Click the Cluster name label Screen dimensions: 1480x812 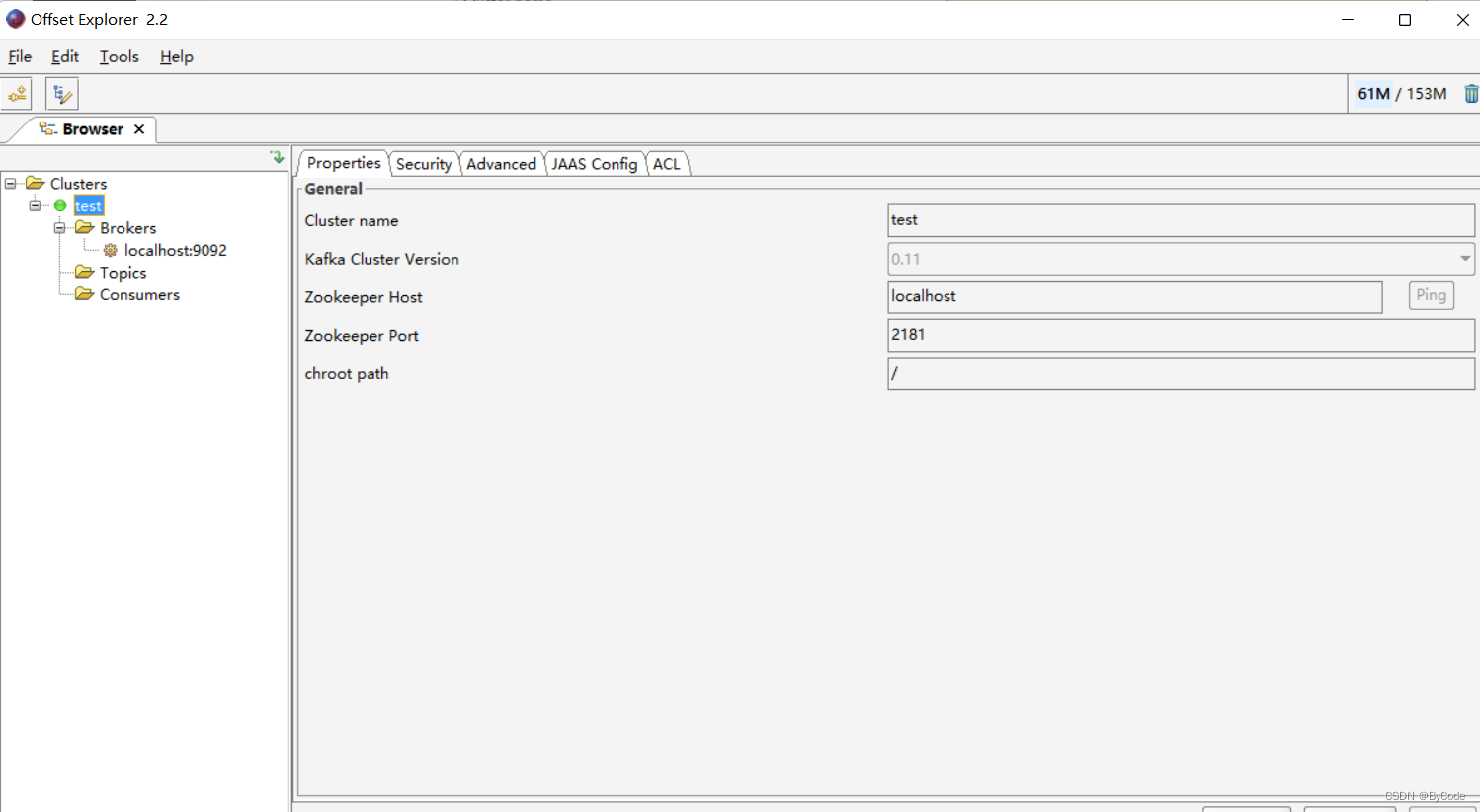352,221
